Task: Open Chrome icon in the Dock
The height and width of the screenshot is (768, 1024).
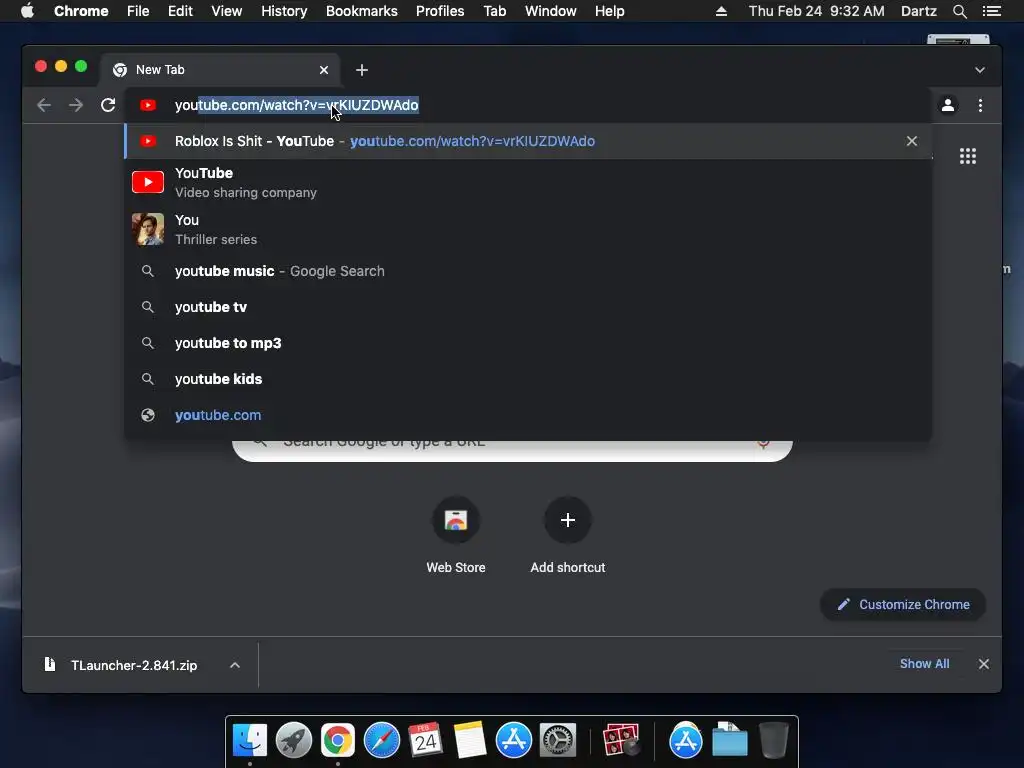Action: [337, 740]
